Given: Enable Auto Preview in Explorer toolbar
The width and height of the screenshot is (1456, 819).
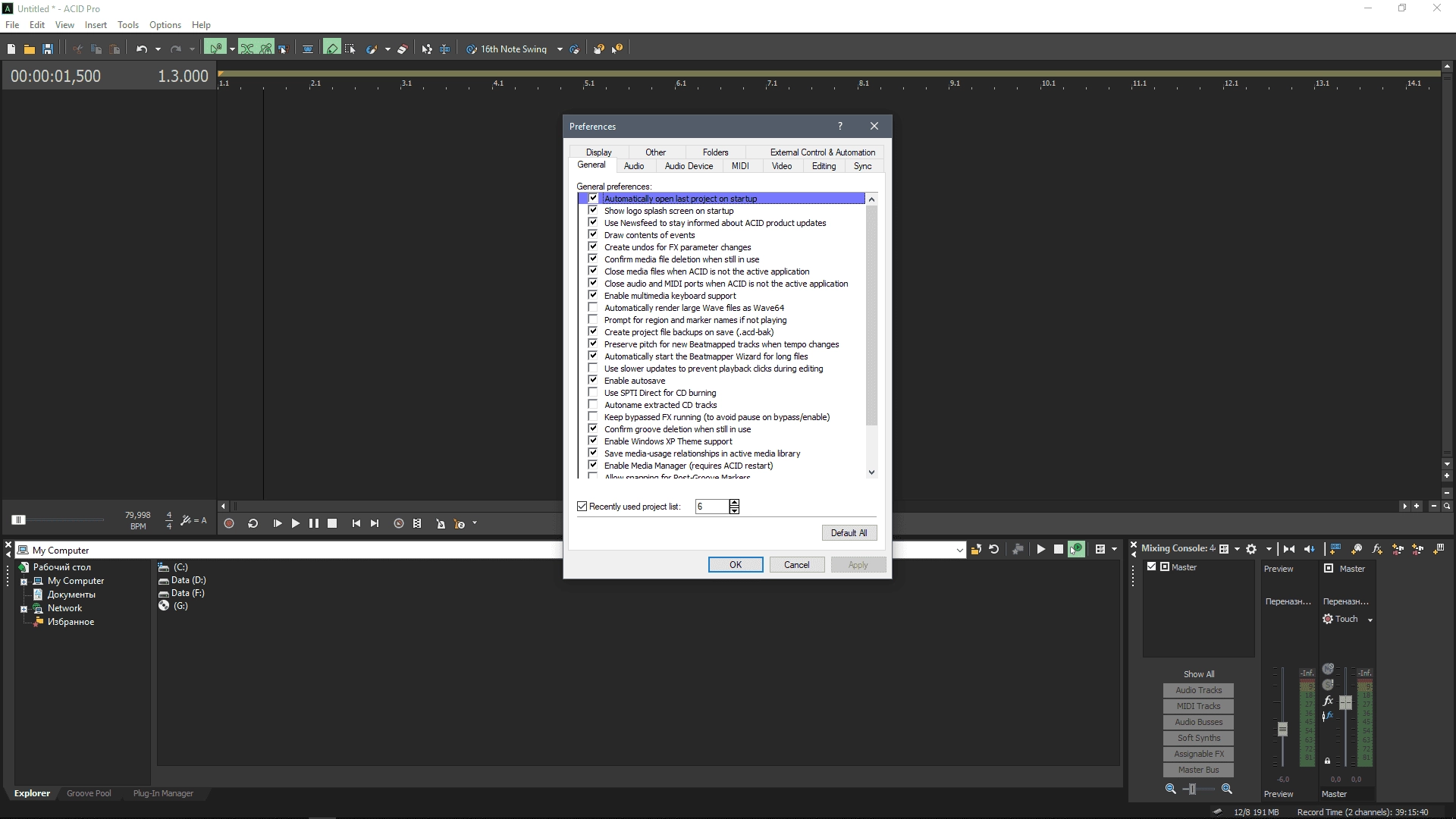Looking at the screenshot, I should coord(1077,550).
